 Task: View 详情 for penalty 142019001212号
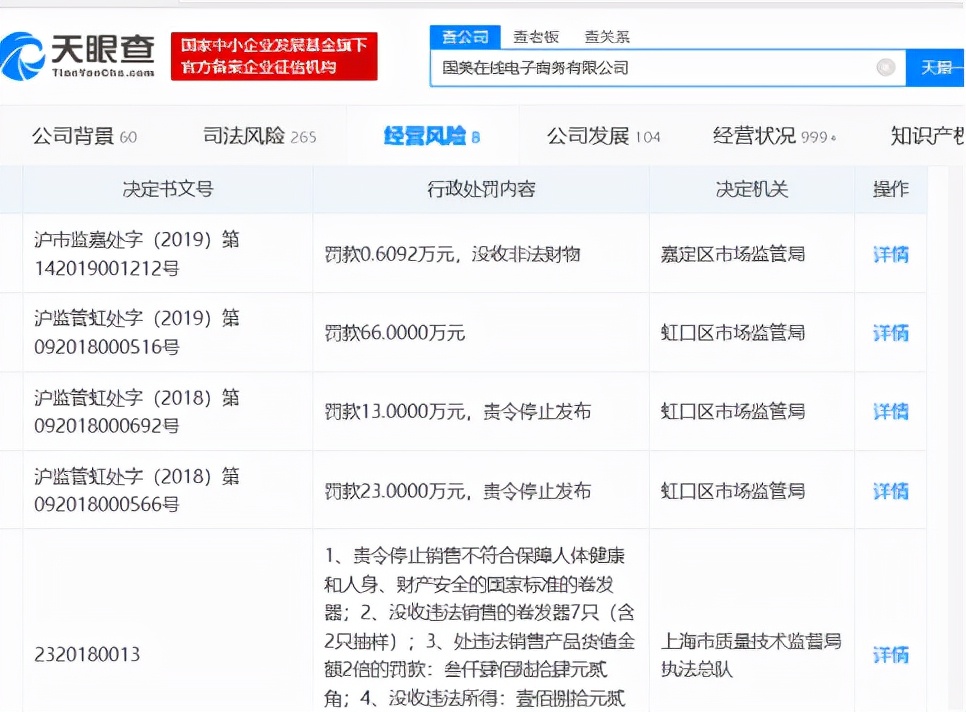click(889, 253)
